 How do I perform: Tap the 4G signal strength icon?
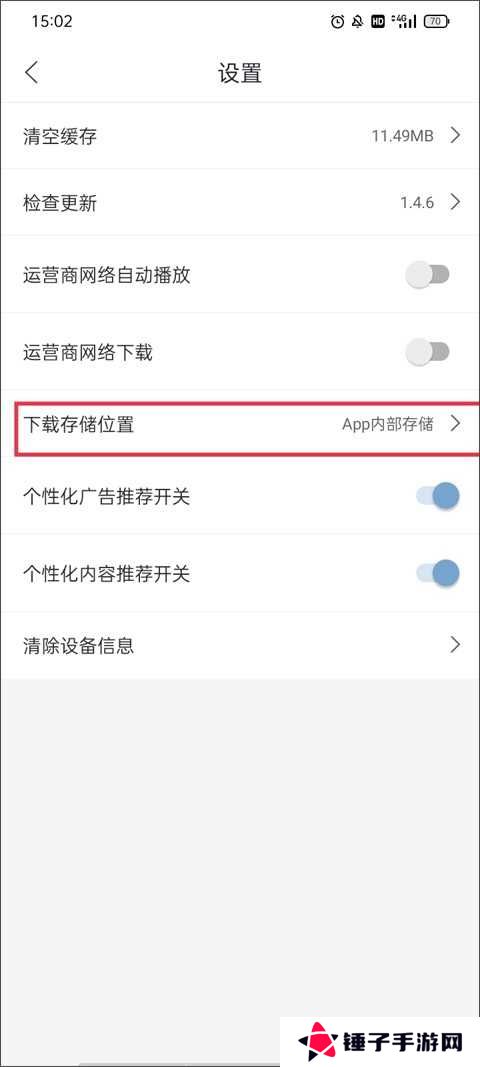(404, 22)
